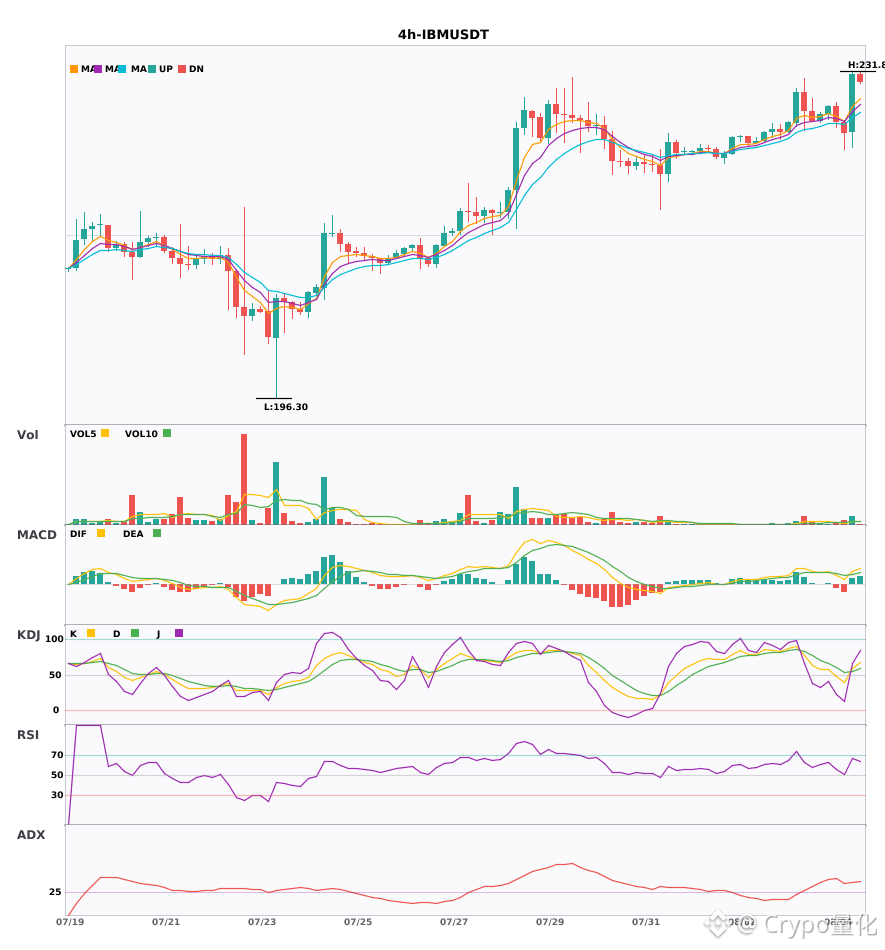The height and width of the screenshot is (950, 885).
Task: Click the 07/25 date label
Action: click(358, 922)
